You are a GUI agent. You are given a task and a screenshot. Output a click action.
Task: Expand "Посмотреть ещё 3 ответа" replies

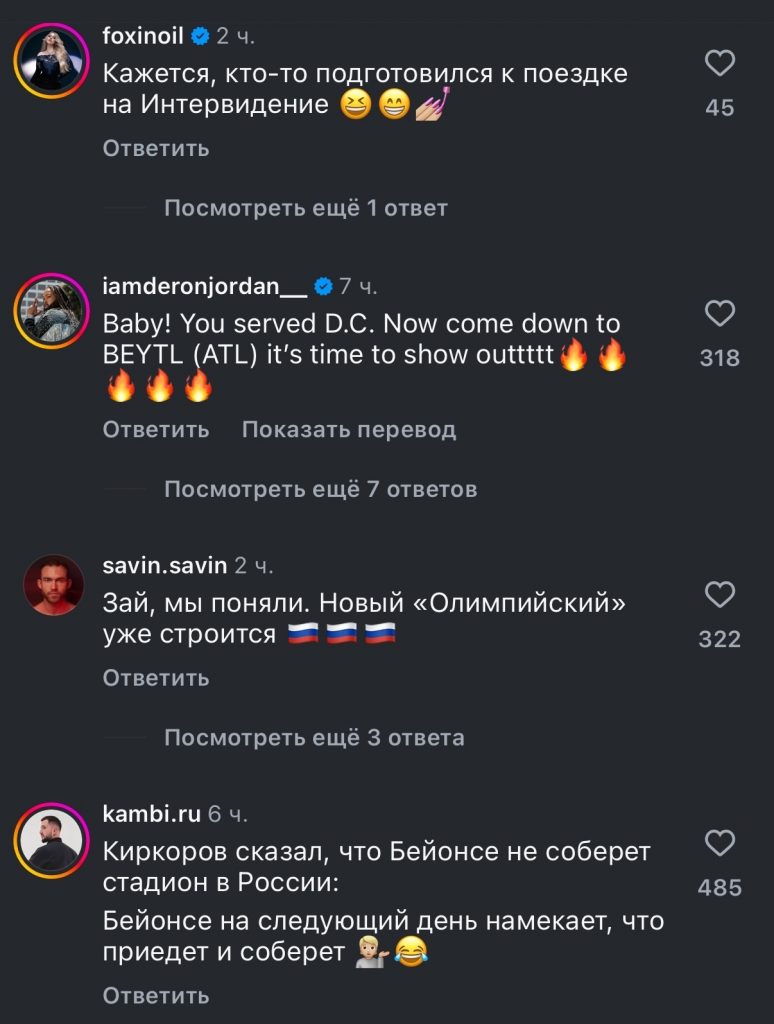click(314, 738)
